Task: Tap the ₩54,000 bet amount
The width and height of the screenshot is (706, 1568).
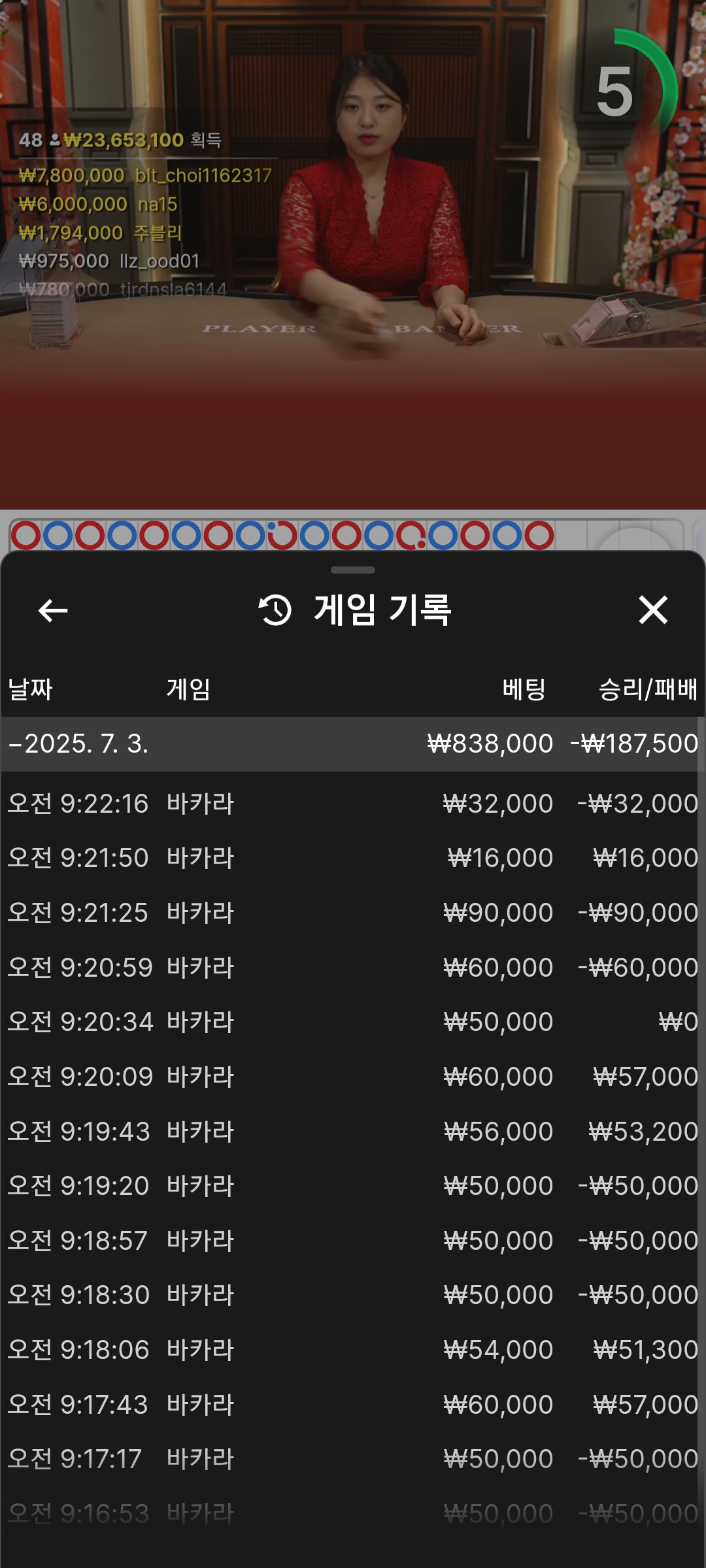Action: 498,1350
